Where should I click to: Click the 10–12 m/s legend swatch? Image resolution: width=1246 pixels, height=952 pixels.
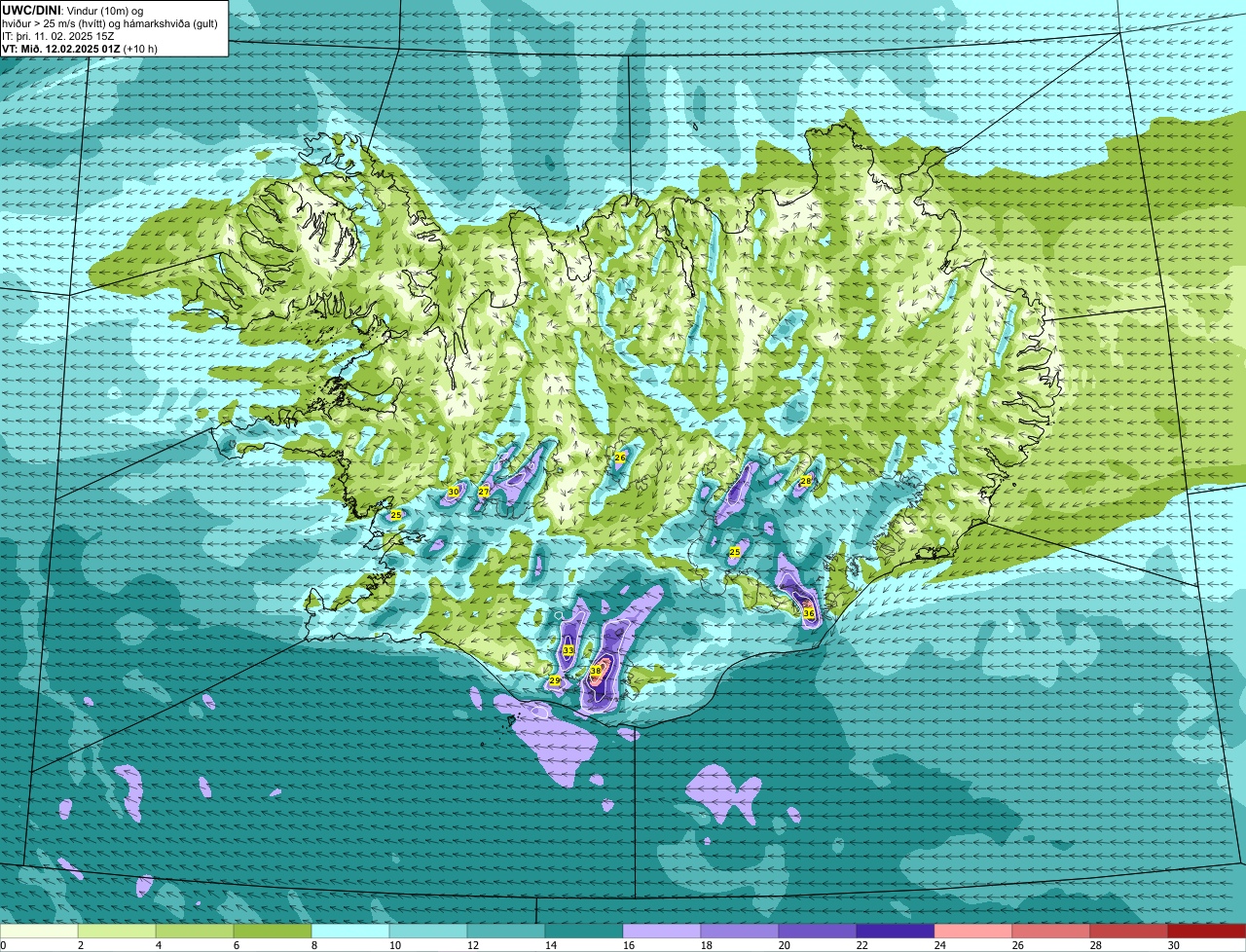pyautogui.click(x=428, y=931)
